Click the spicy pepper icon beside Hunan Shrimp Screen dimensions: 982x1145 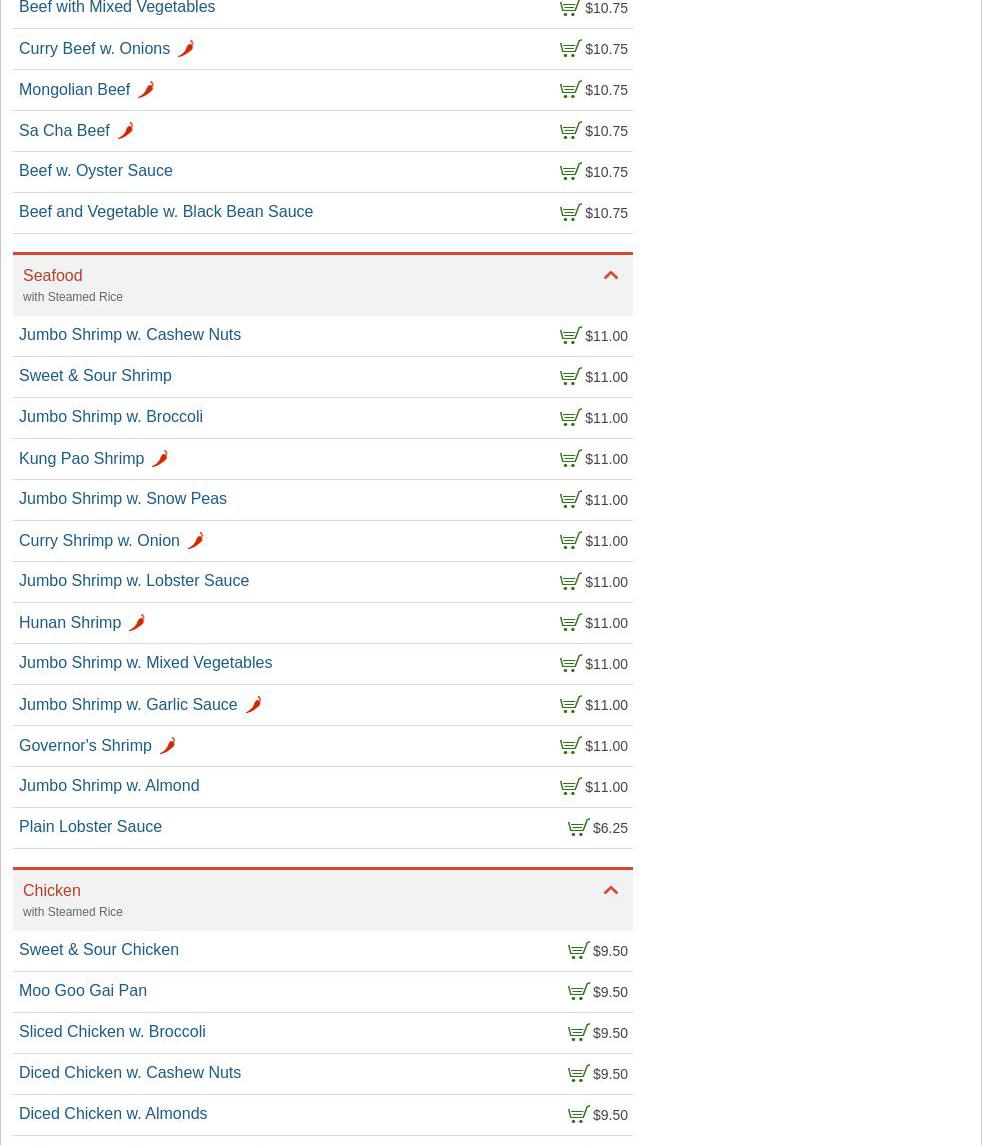coord(137,623)
